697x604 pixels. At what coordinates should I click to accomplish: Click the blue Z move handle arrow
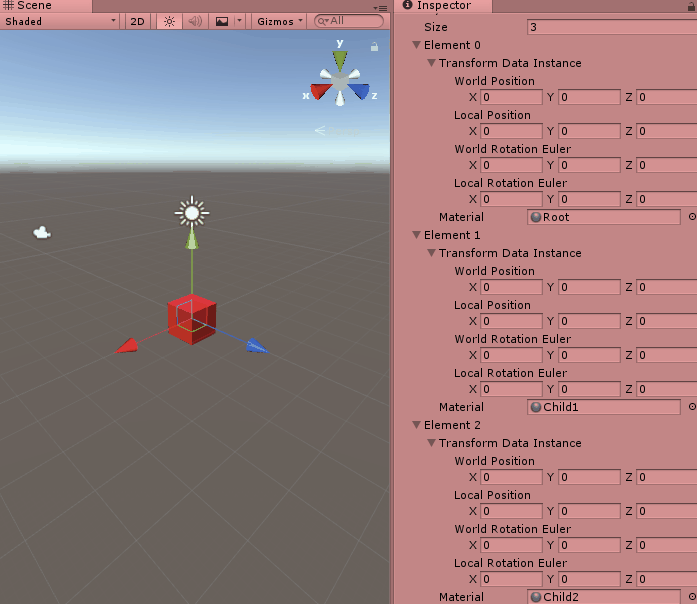[257, 346]
